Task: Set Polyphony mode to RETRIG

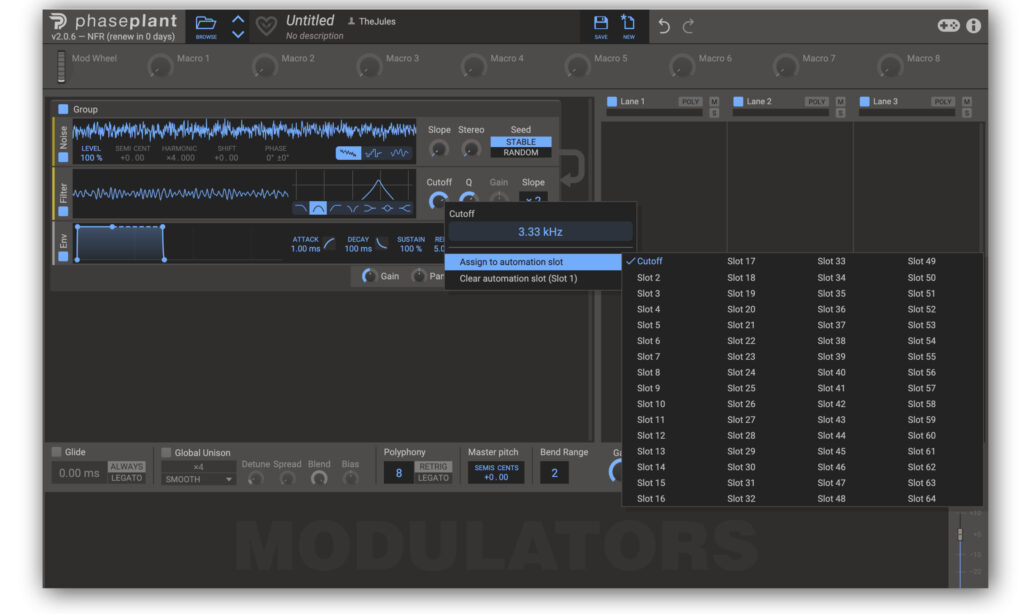Action: point(434,467)
